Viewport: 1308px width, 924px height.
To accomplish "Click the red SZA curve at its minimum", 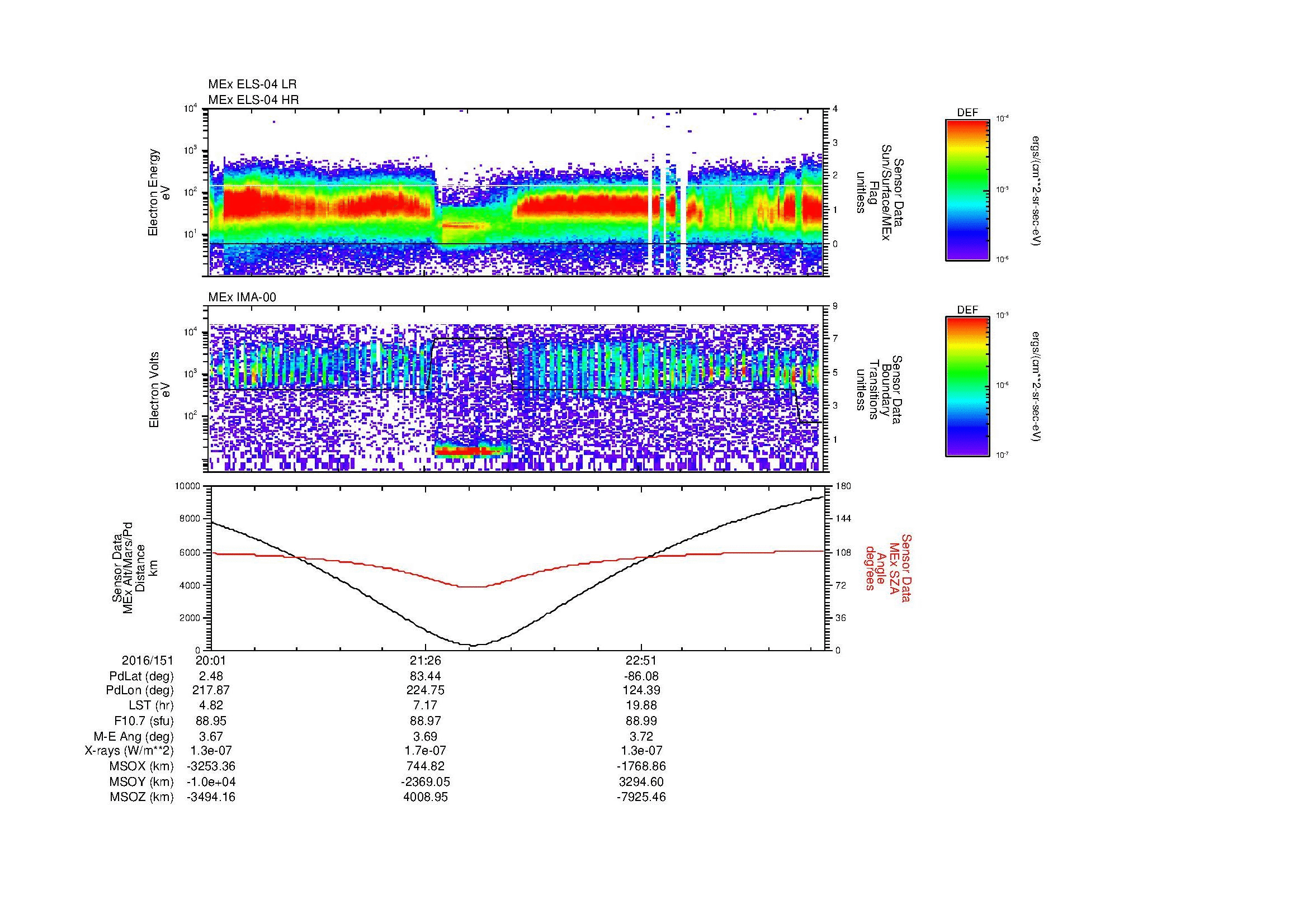I will click(x=472, y=586).
